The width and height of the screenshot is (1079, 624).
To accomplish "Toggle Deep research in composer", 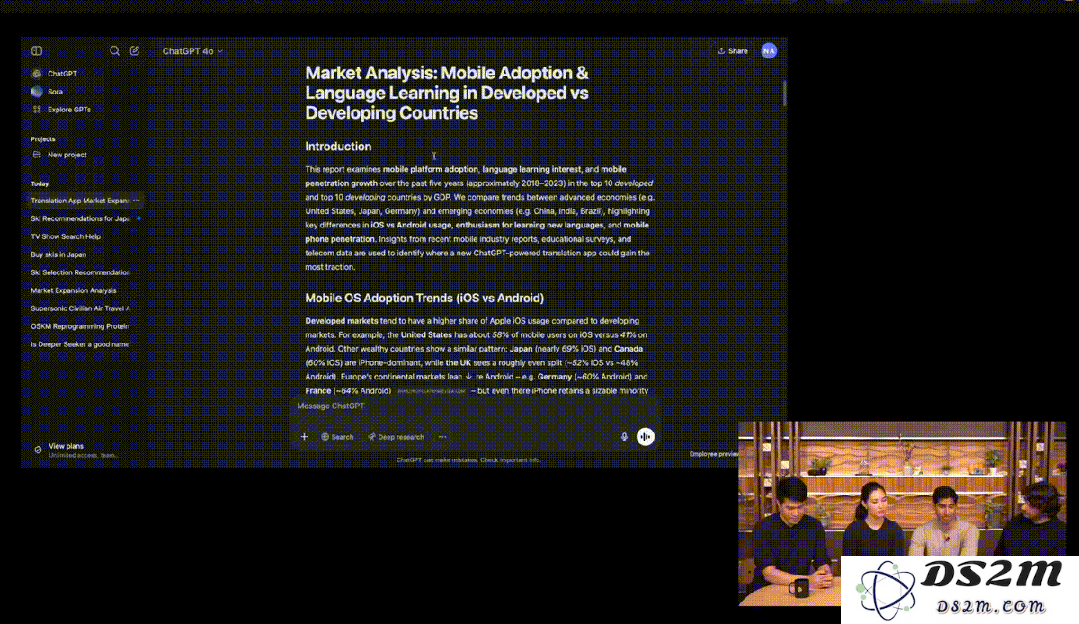I will tap(396, 437).
